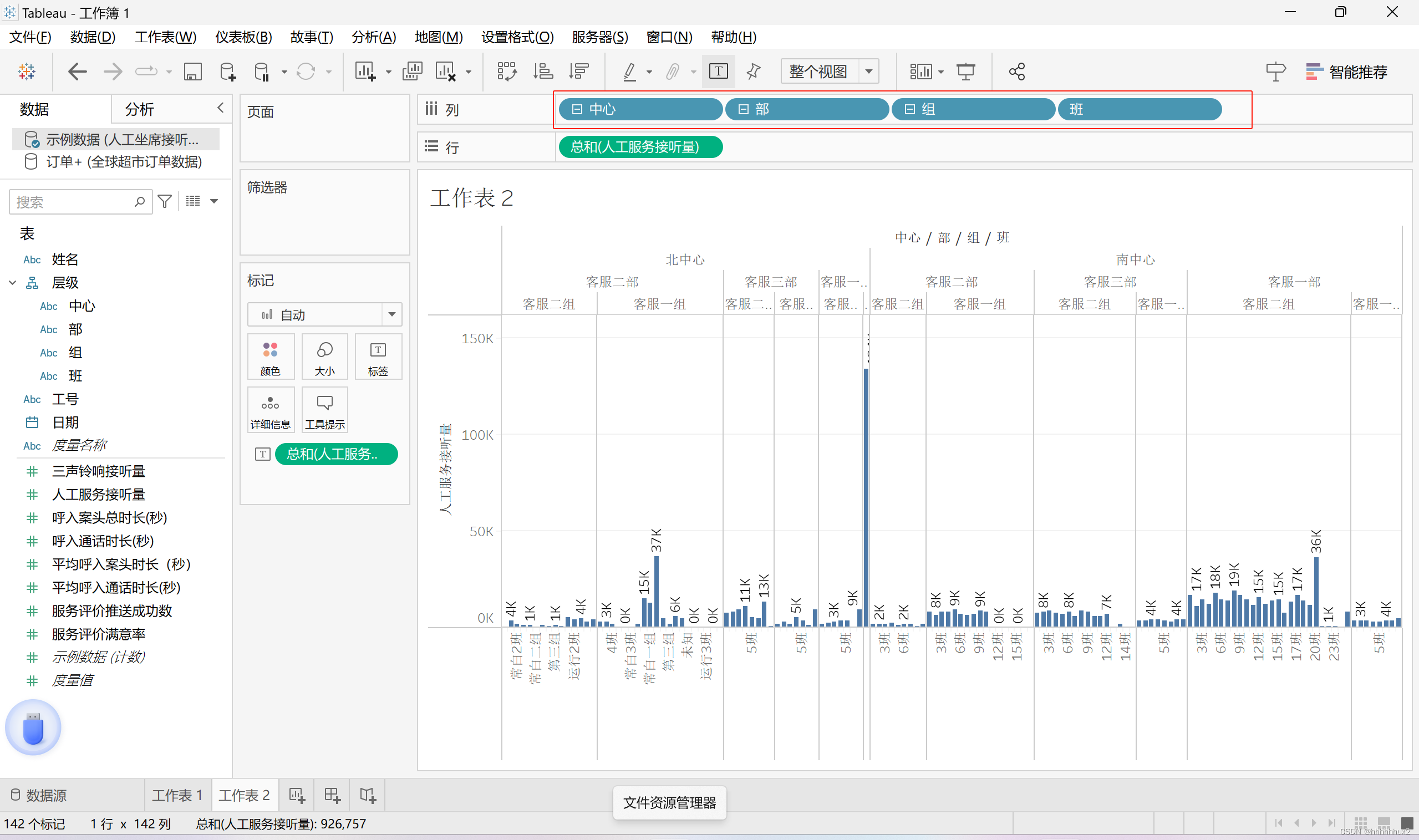
Task: Click presentation mode icon
Action: point(965,72)
